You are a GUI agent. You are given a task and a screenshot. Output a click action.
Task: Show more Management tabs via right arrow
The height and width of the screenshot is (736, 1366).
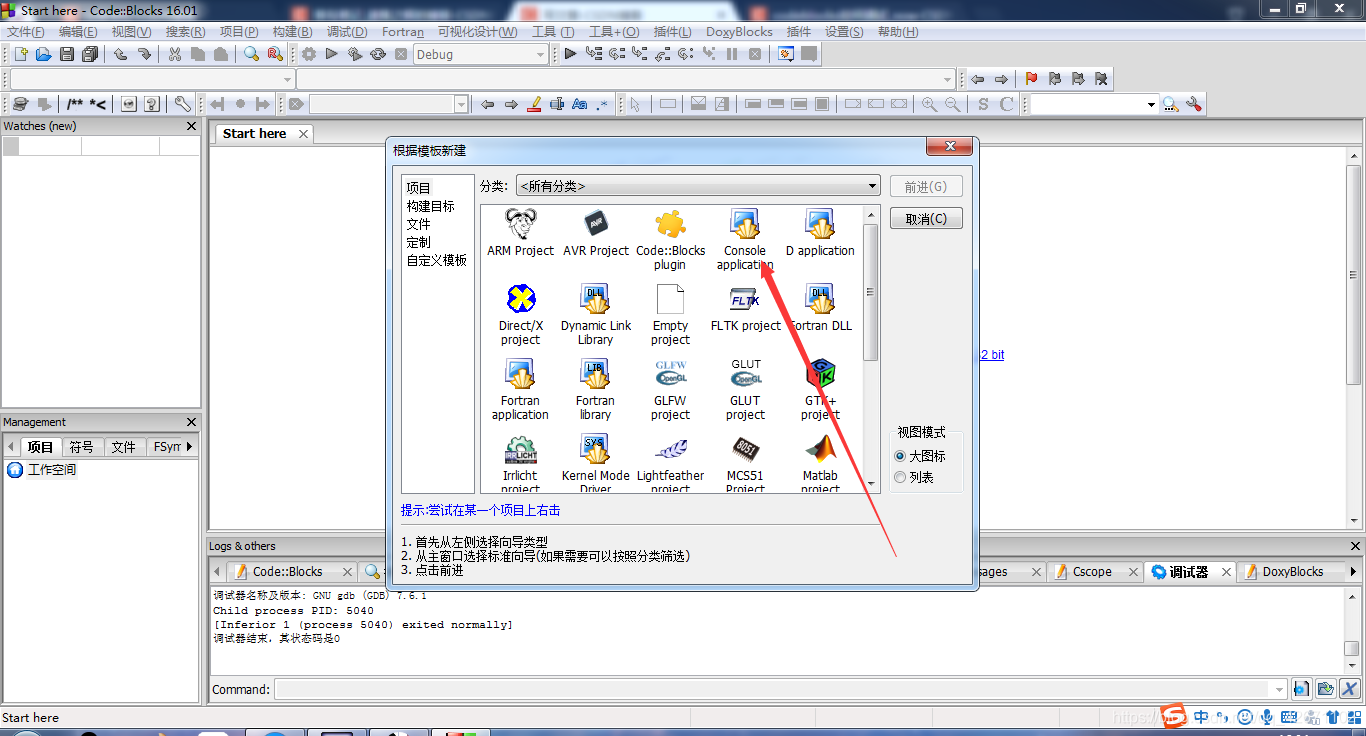pyautogui.click(x=190, y=447)
